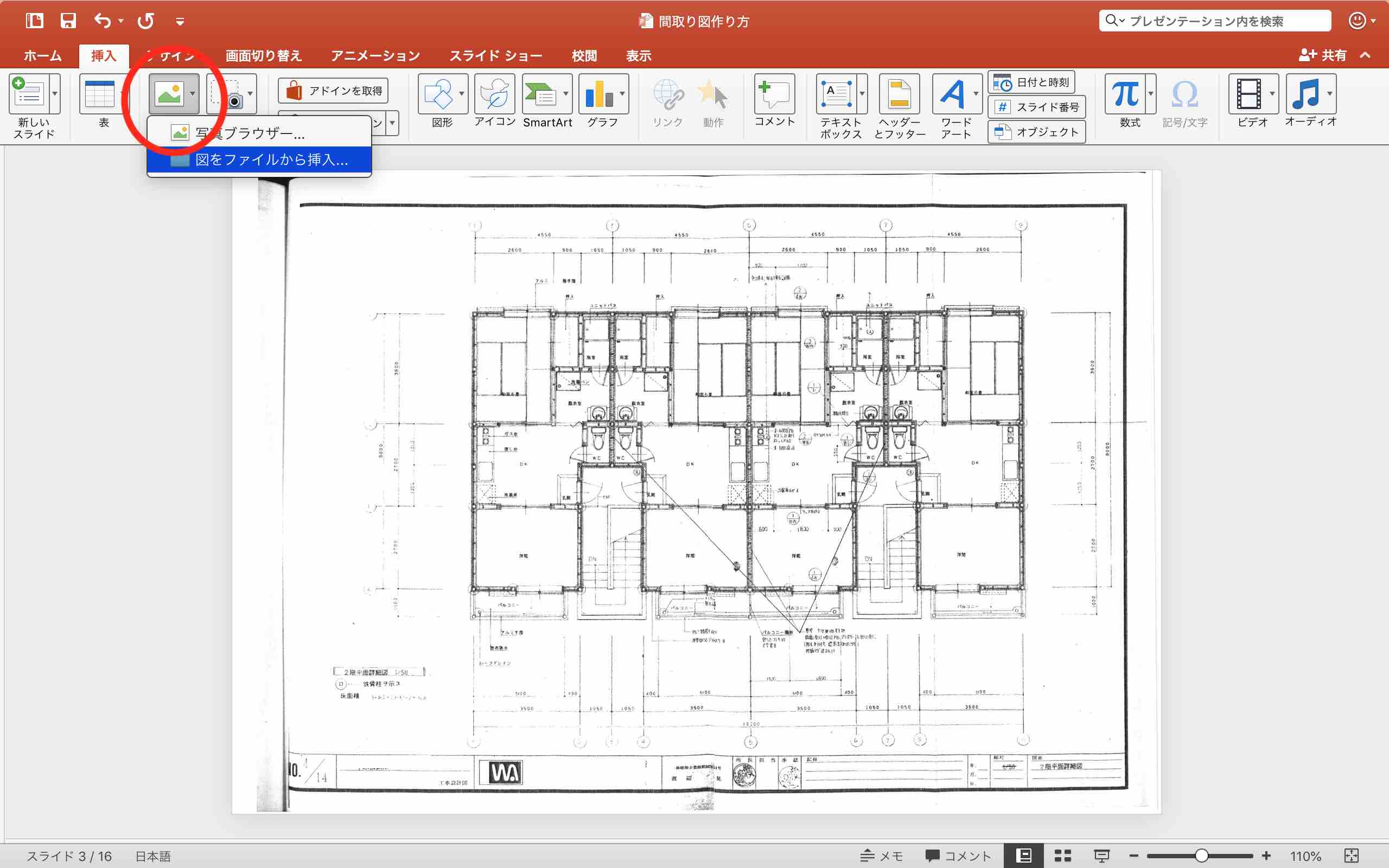Click the 数式 pi icon

[1125, 93]
